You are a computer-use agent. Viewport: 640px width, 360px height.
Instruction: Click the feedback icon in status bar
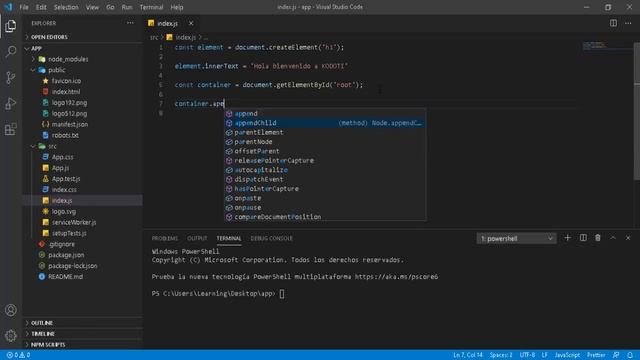(x=616, y=355)
